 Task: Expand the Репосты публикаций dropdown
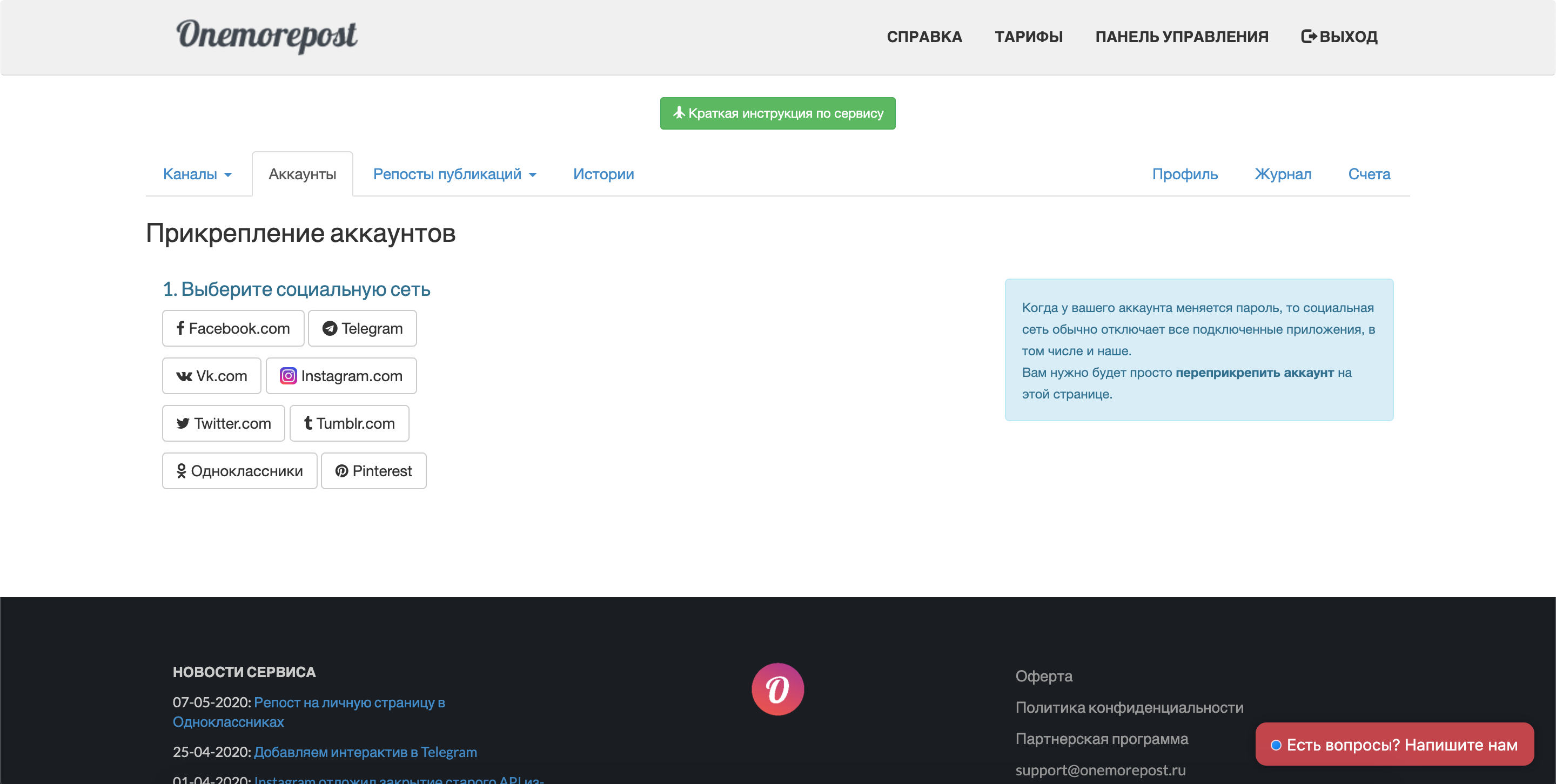(455, 174)
